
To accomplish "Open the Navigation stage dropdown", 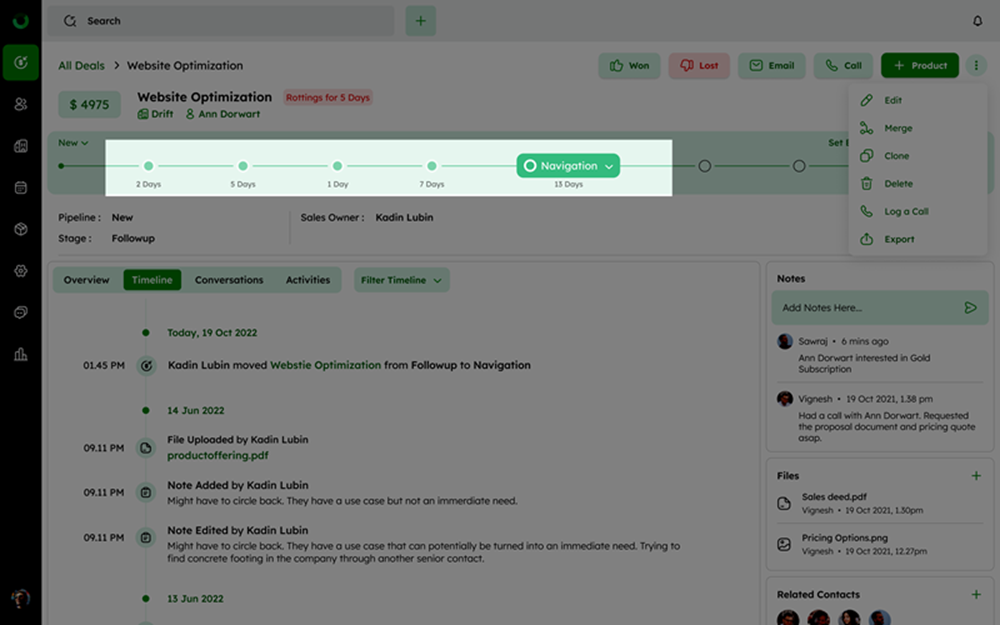I will coord(568,166).
